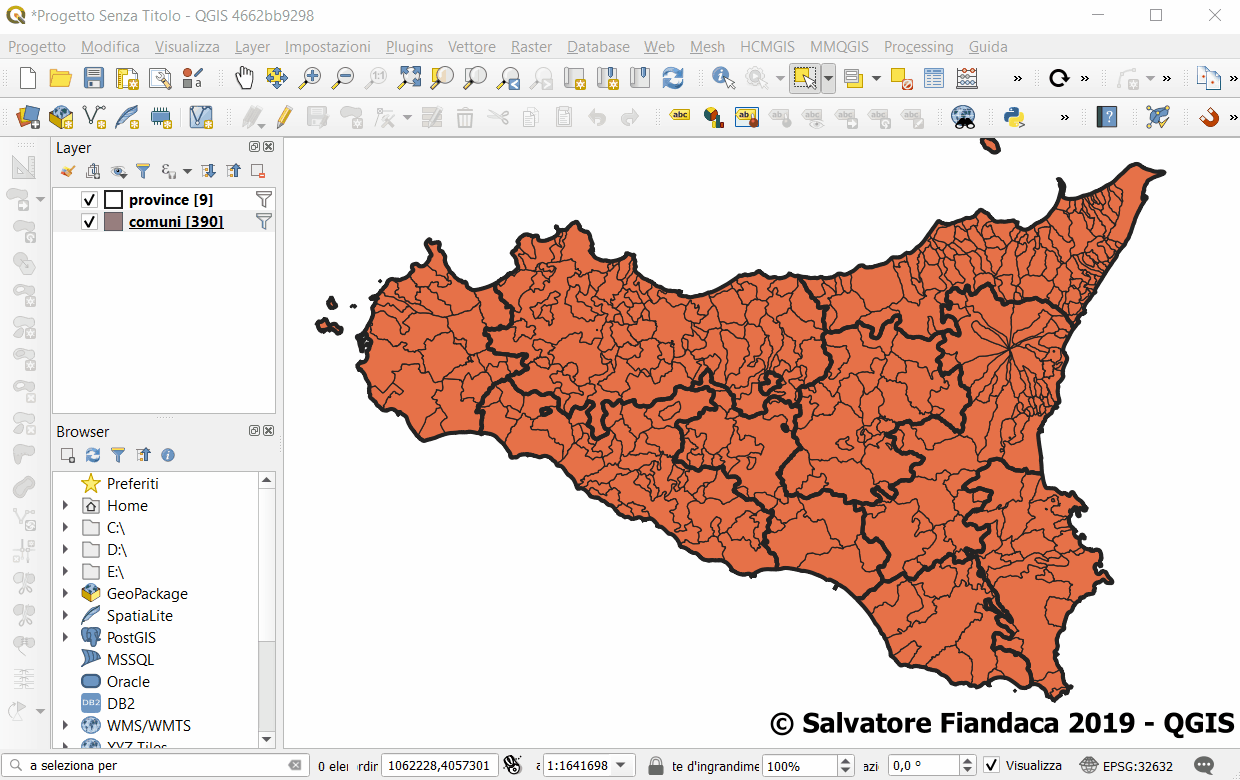Select the Pan Map hand tool
Screen dimensions: 1240x780
coord(244,78)
